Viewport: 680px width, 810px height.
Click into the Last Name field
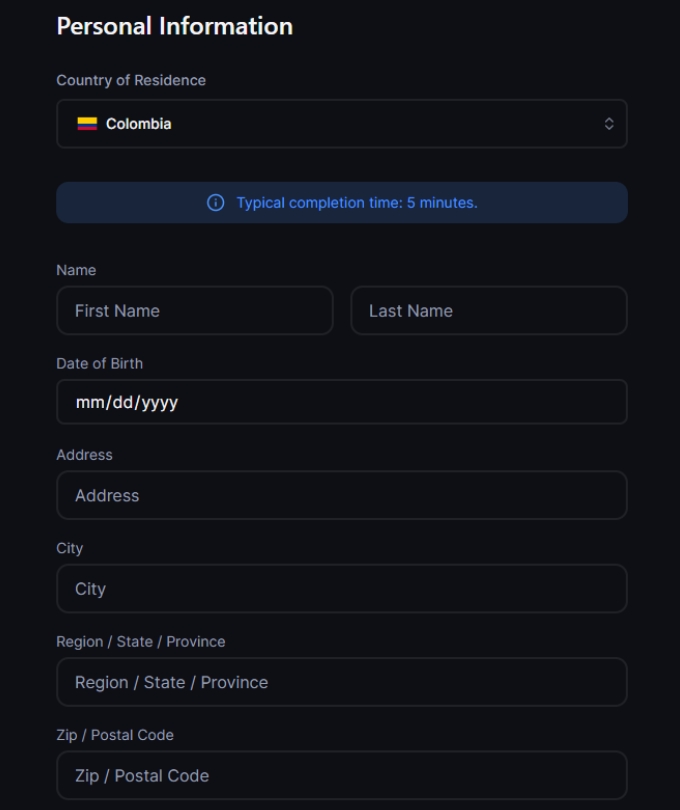point(489,311)
